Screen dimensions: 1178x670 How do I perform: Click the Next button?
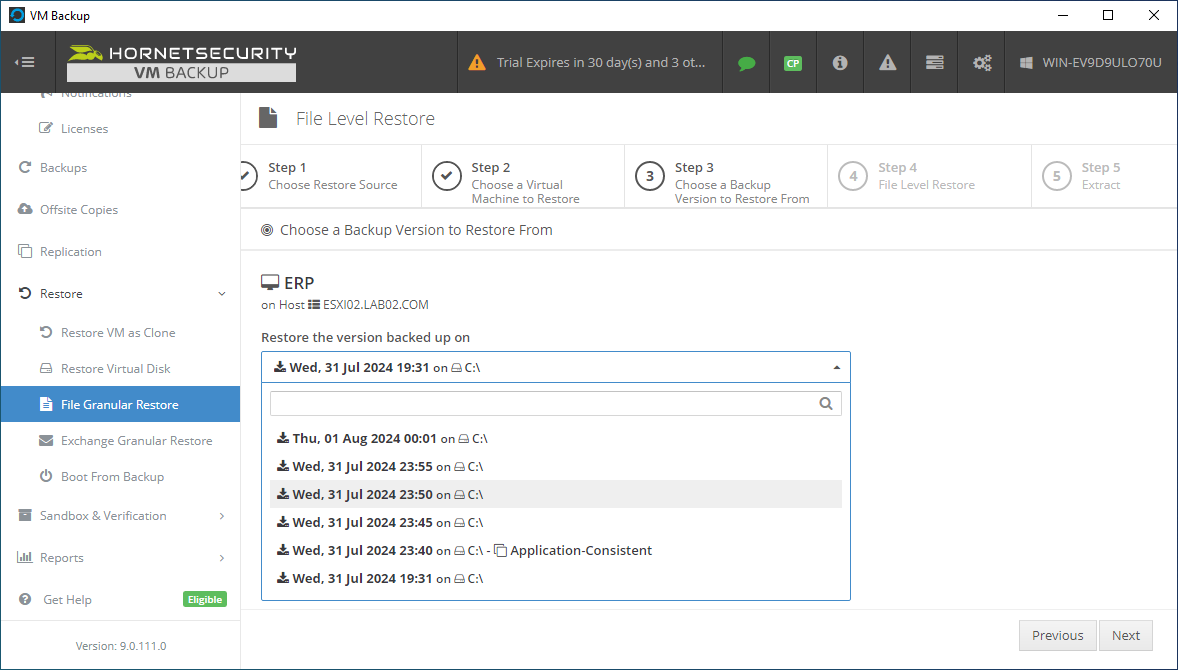(x=1125, y=635)
